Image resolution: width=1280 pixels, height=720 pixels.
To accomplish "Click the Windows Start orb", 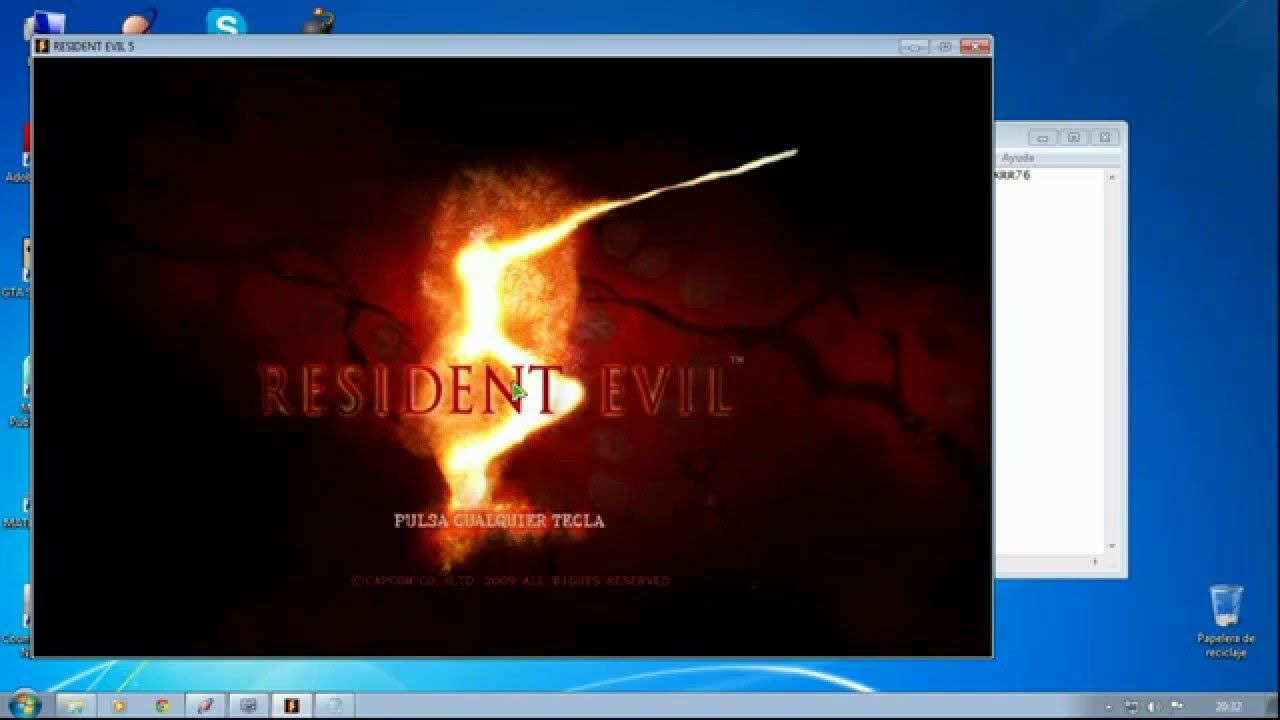I will 23,704.
